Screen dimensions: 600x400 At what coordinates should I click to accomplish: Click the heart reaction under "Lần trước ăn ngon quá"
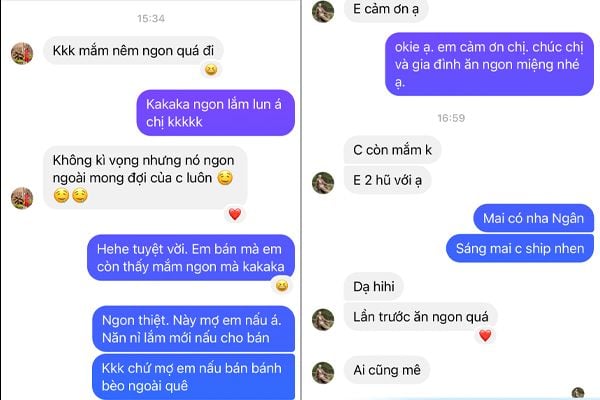pos(485,336)
